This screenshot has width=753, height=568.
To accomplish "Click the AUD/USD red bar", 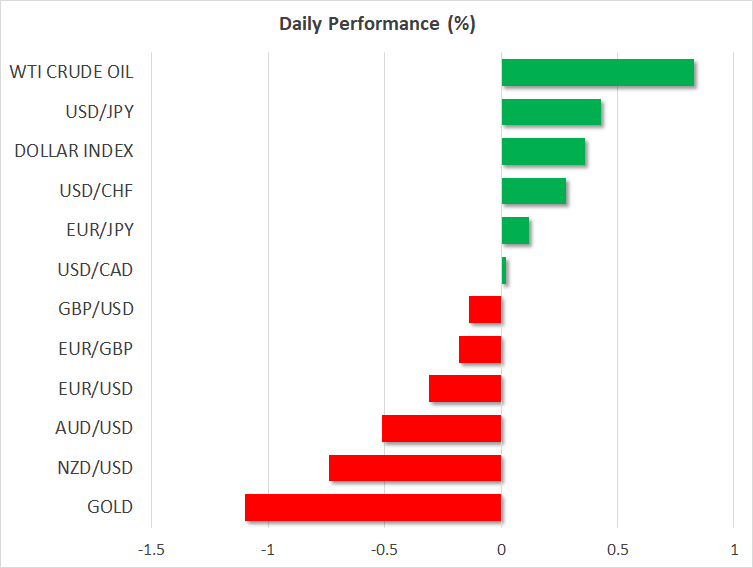I will (x=441, y=428).
